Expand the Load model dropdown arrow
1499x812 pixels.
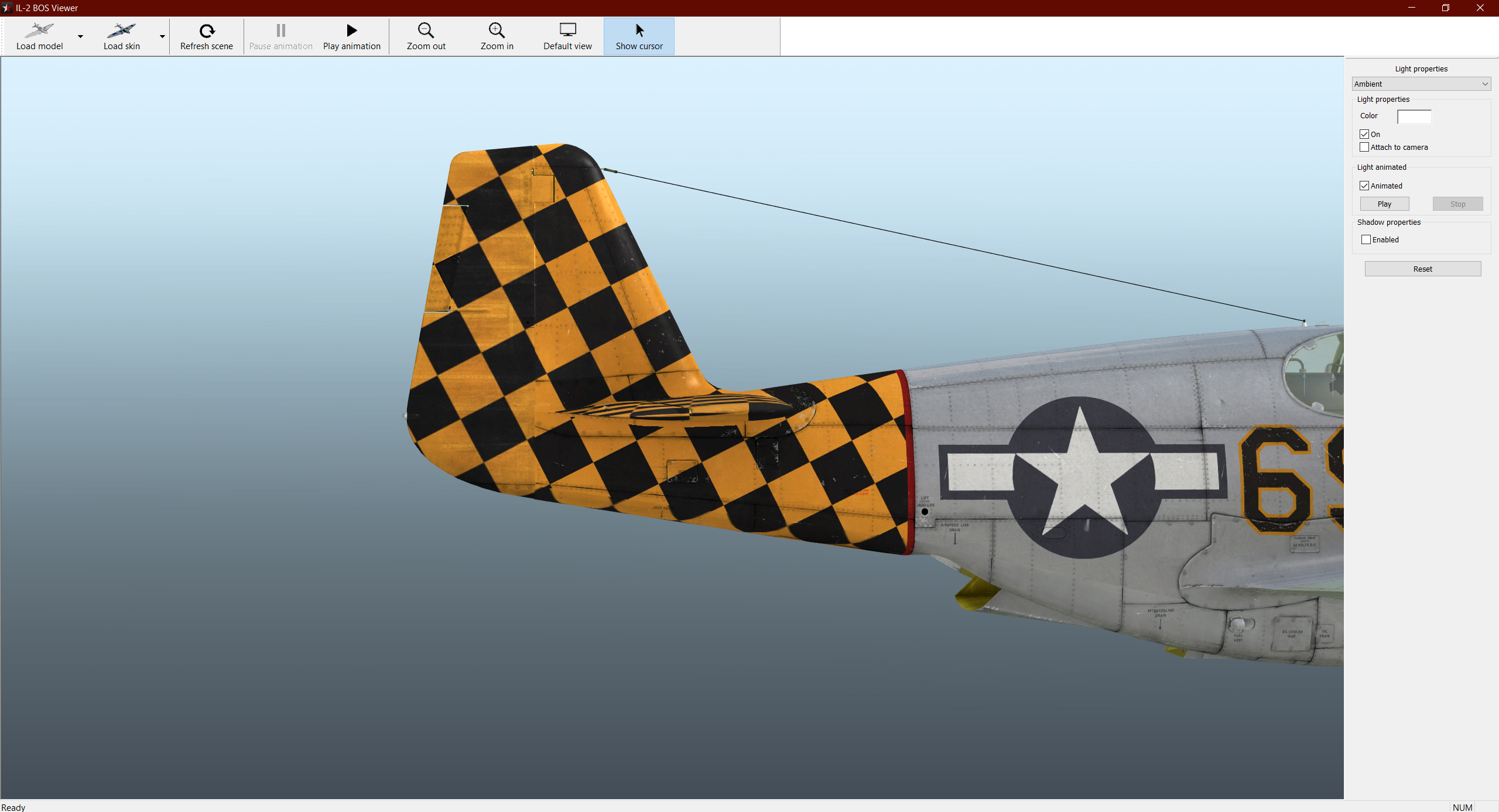[x=80, y=36]
